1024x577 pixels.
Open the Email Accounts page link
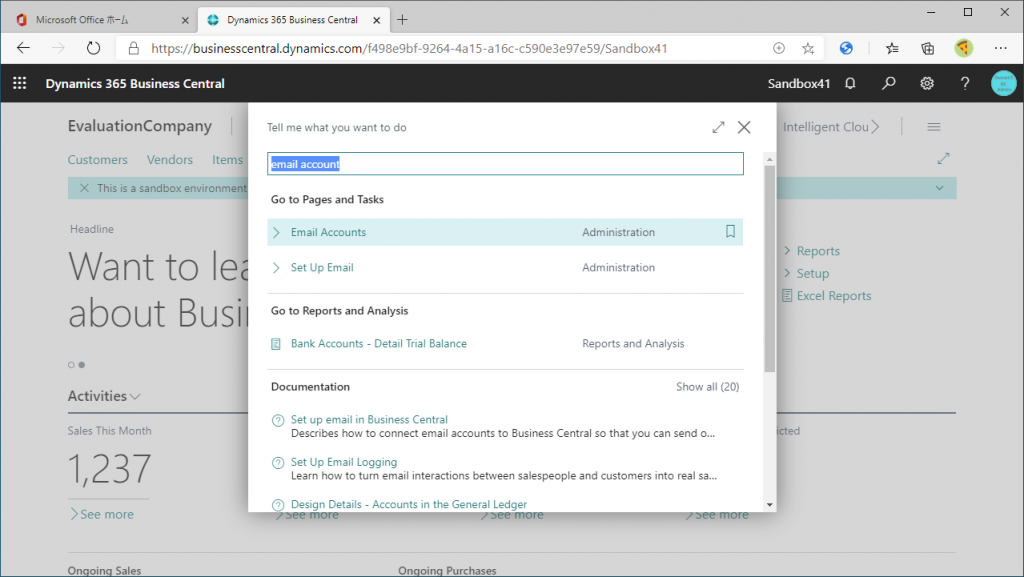pyautogui.click(x=328, y=232)
